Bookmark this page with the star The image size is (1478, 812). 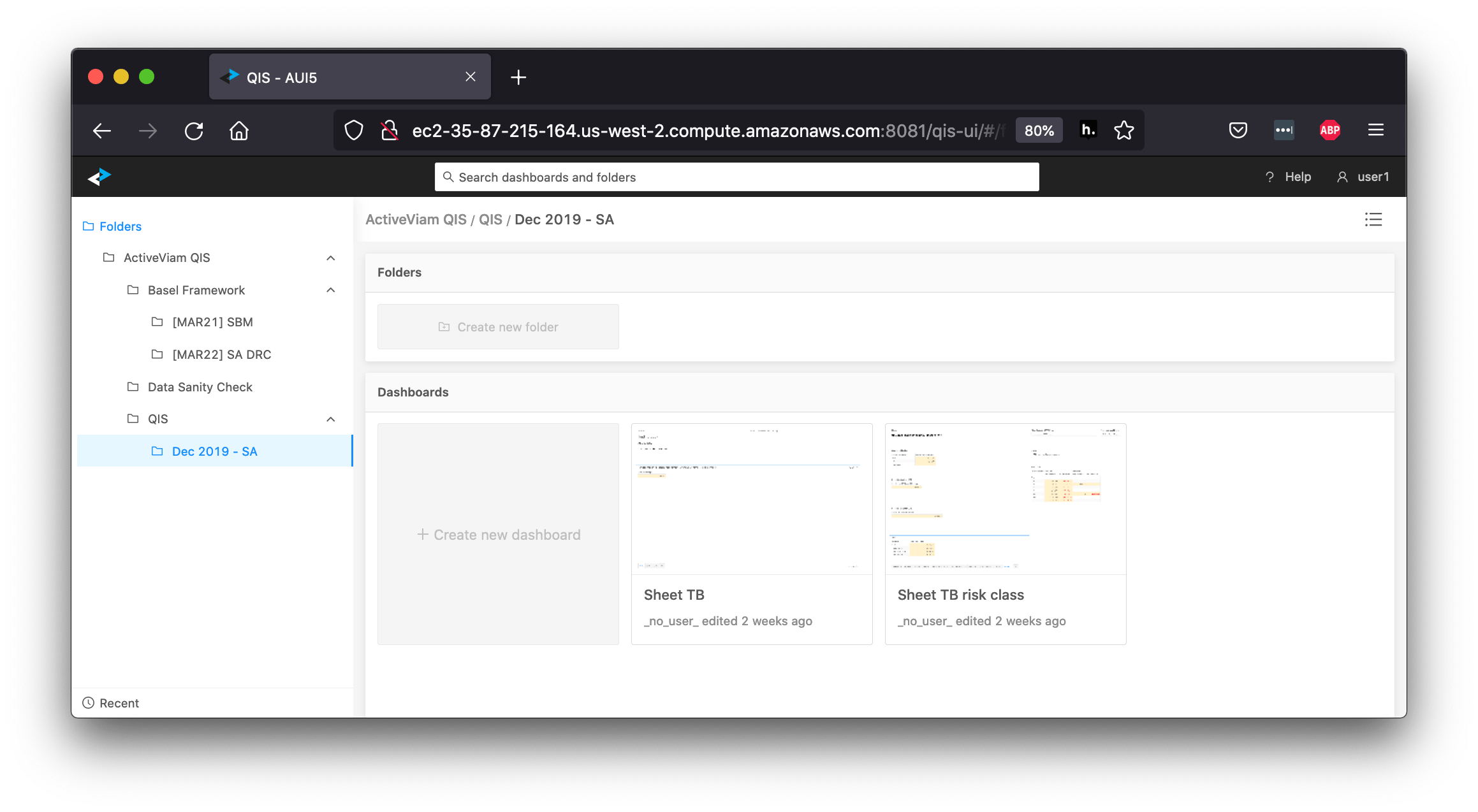(1124, 131)
